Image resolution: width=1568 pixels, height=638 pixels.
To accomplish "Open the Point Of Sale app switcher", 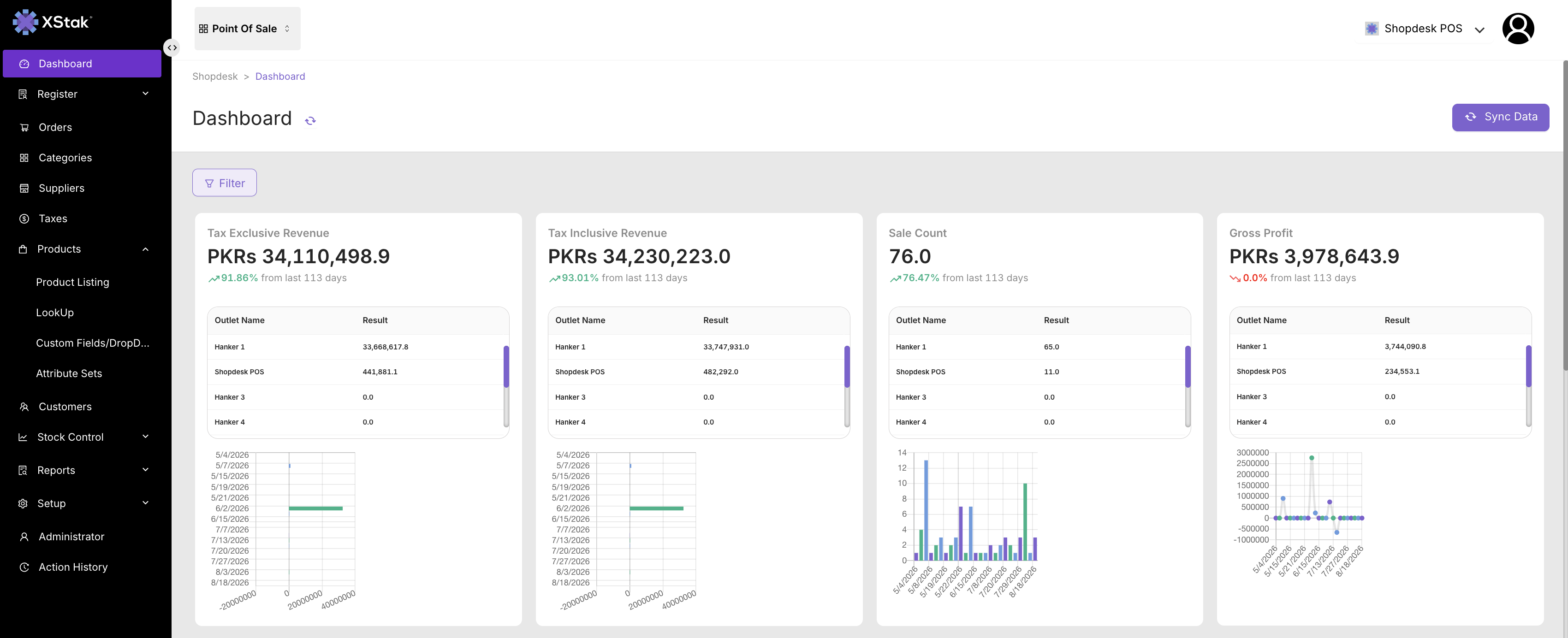I will point(247,29).
